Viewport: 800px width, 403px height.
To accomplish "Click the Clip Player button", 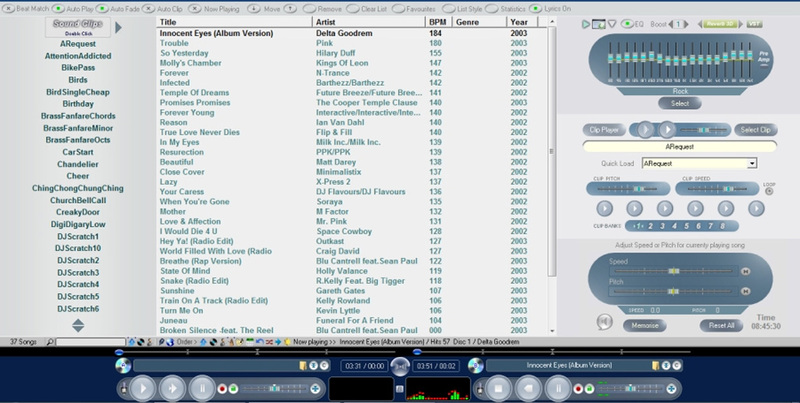I will click(x=604, y=130).
